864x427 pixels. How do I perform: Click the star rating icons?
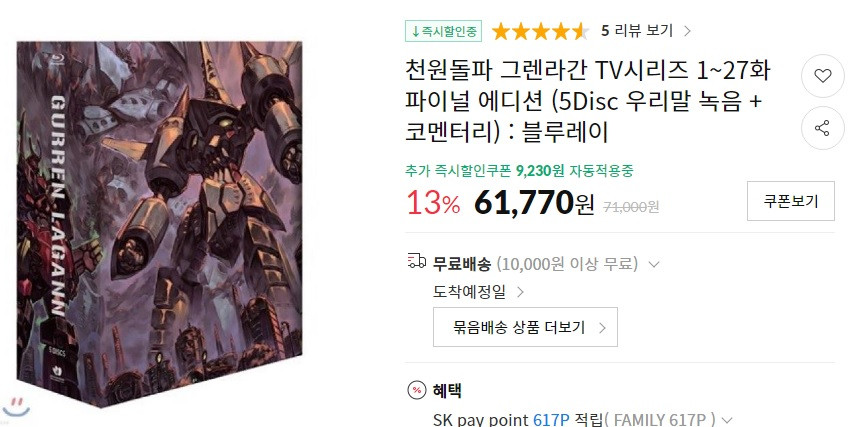(540, 31)
